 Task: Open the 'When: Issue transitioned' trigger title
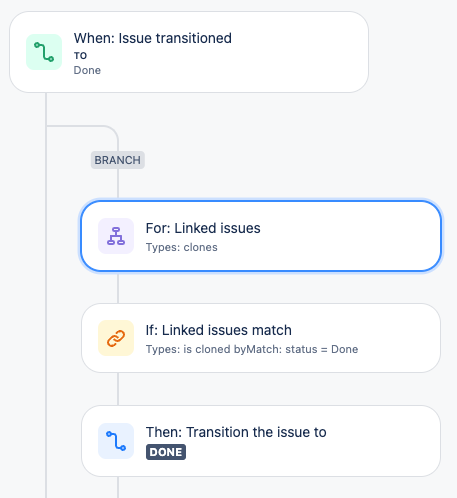pyautogui.click(x=153, y=38)
